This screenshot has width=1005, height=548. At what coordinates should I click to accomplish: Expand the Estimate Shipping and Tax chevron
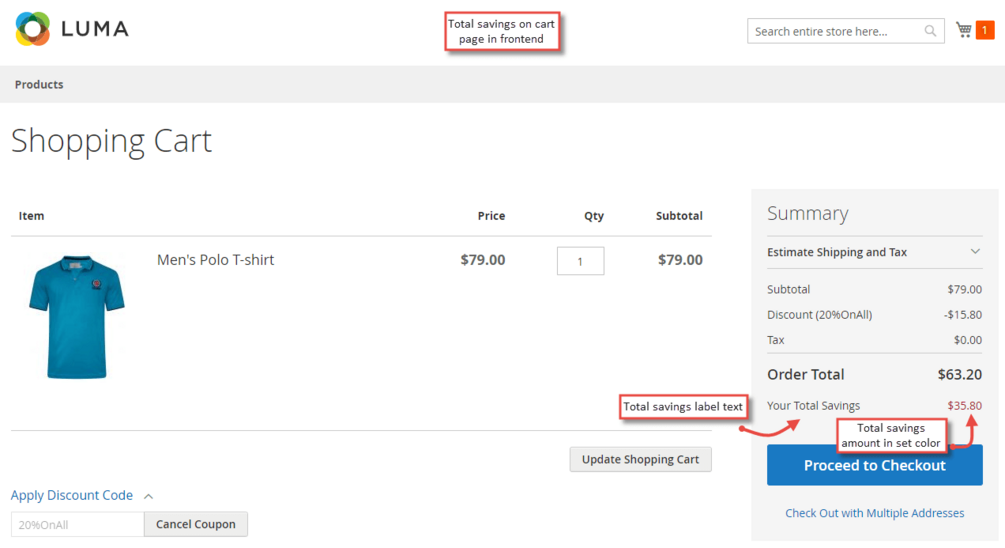tap(975, 252)
